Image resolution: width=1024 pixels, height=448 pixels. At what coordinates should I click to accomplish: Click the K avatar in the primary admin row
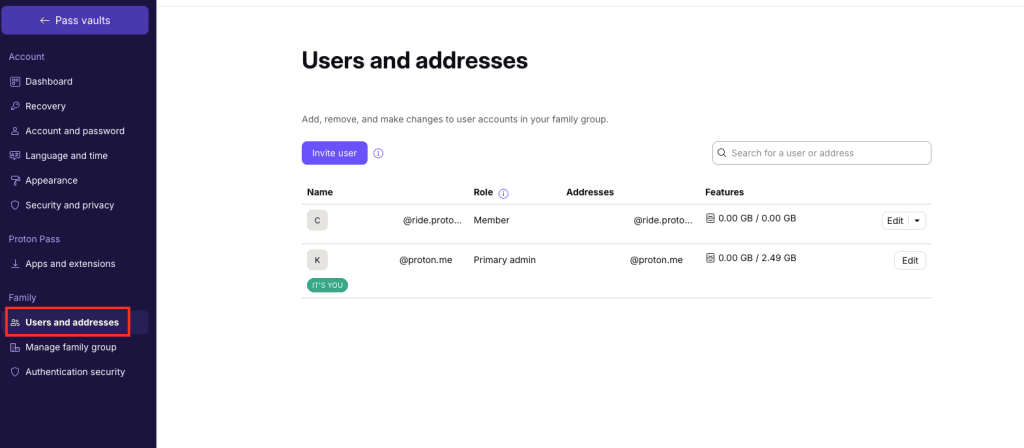pos(317,260)
